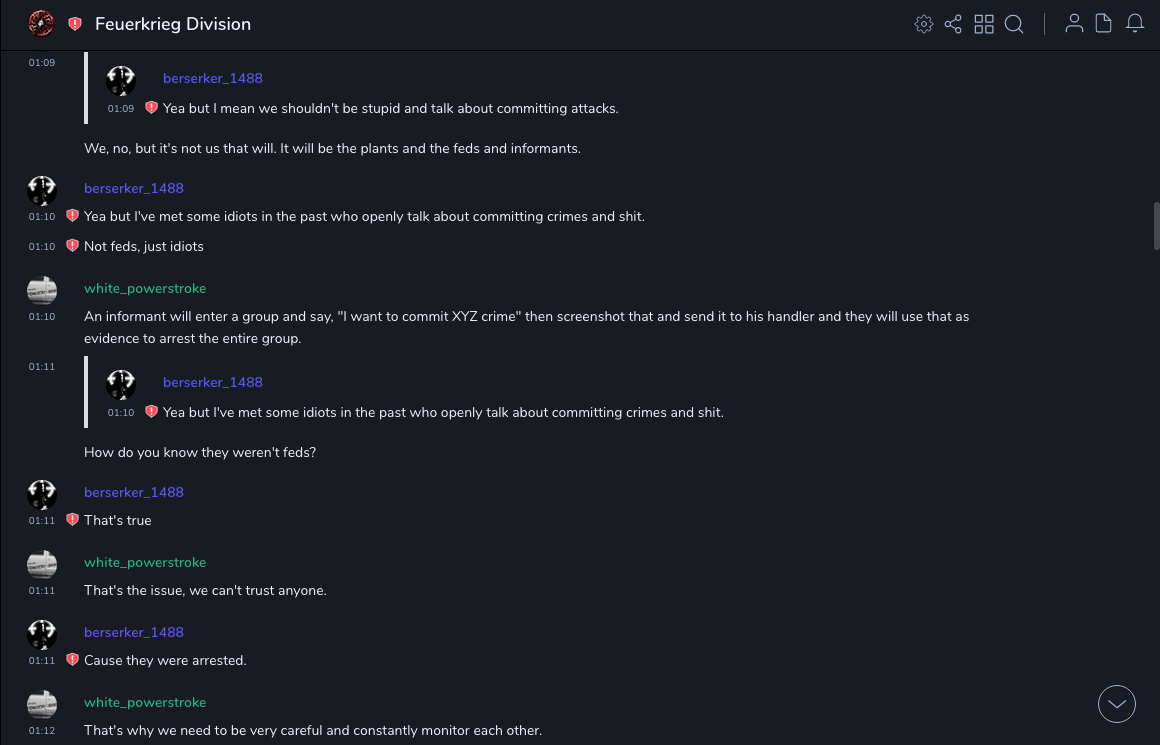Click the vertical scrollbar thumb on the right edge
The height and width of the screenshot is (745, 1160).
1156,226
